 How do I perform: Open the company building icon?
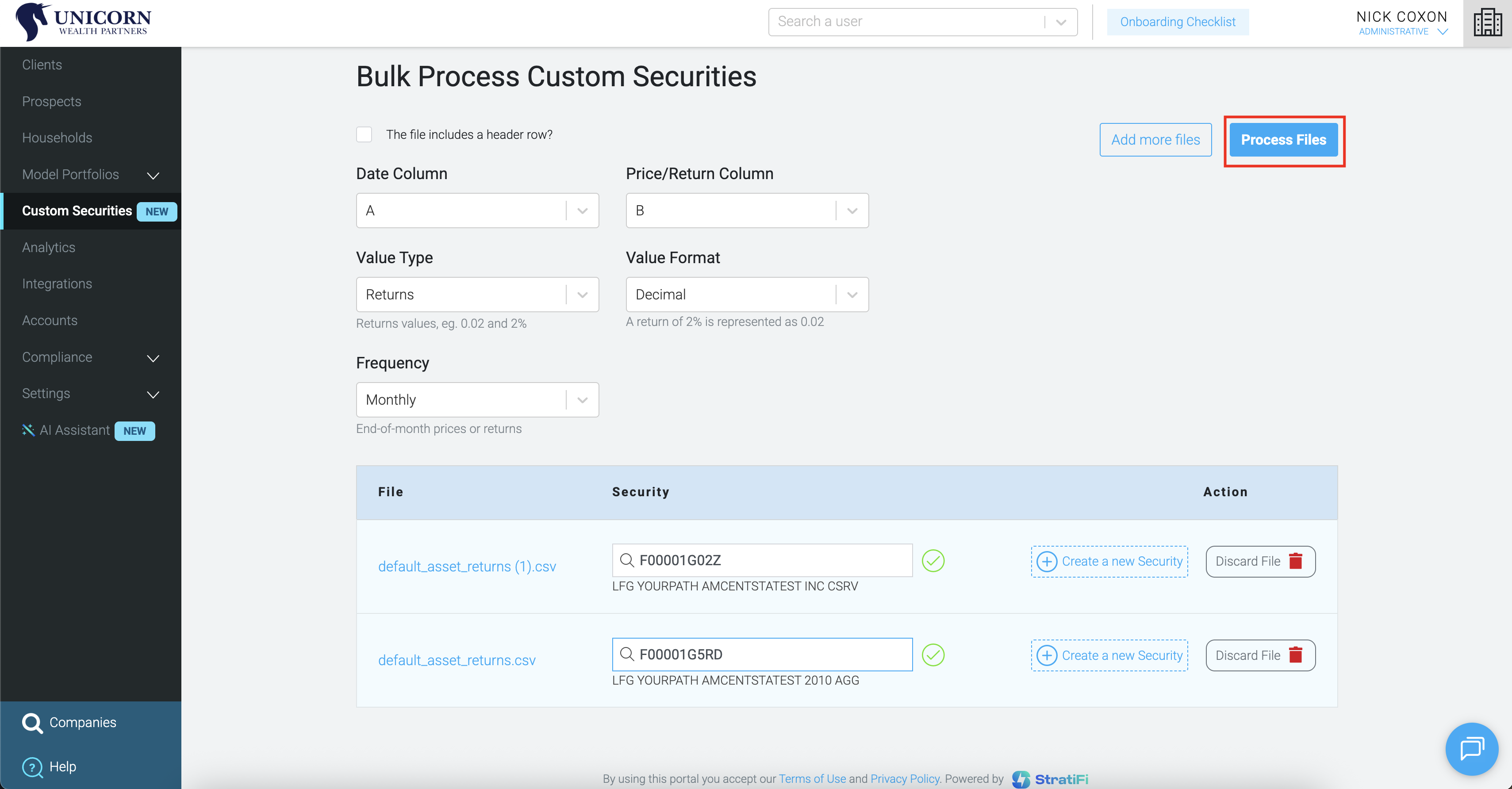click(1487, 22)
